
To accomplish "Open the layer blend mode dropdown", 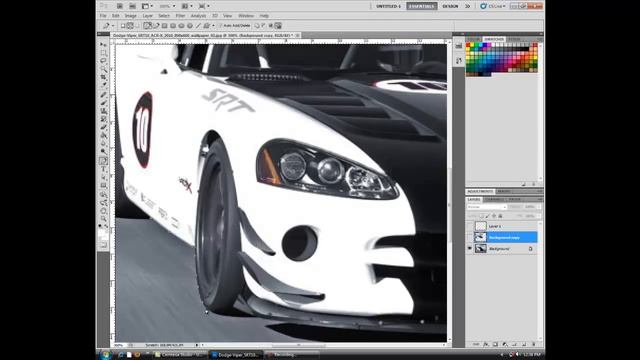I will pos(487,207).
